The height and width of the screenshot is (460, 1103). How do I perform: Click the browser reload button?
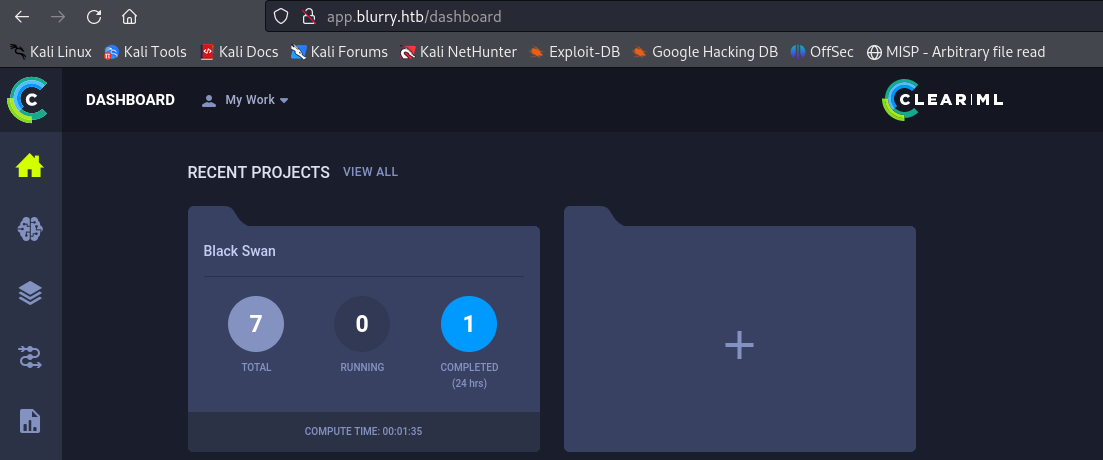pos(94,17)
